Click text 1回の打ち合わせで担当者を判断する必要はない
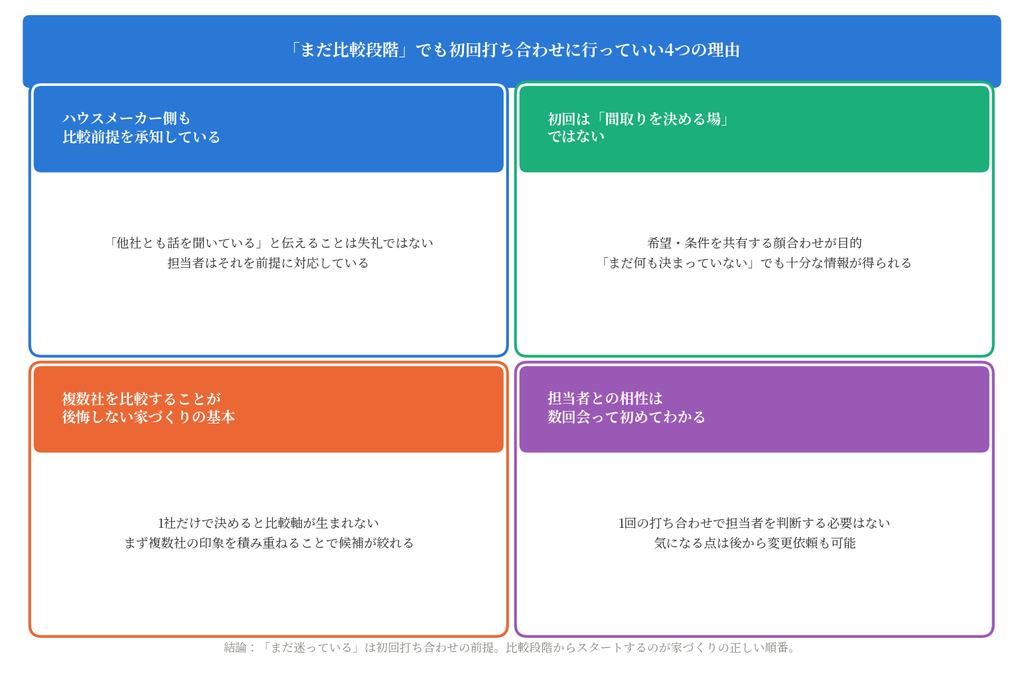 754,523
